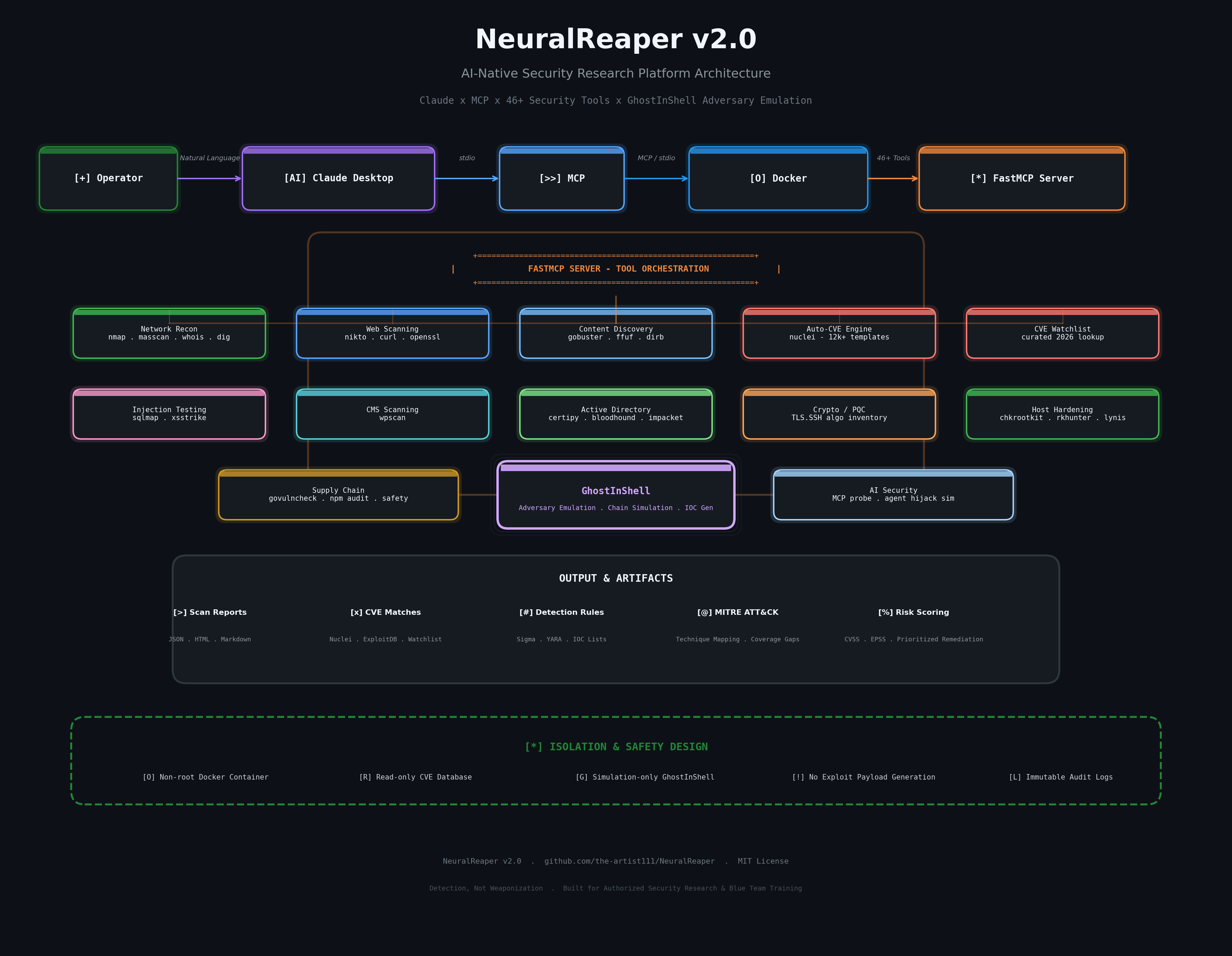
Task: Select the Claude Desktop node
Action: (x=339, y=178)
